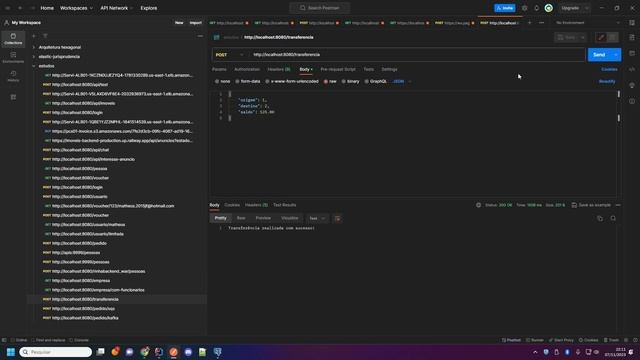
Task: Click the plus icon to open new request tab
Action: point(529,23)
